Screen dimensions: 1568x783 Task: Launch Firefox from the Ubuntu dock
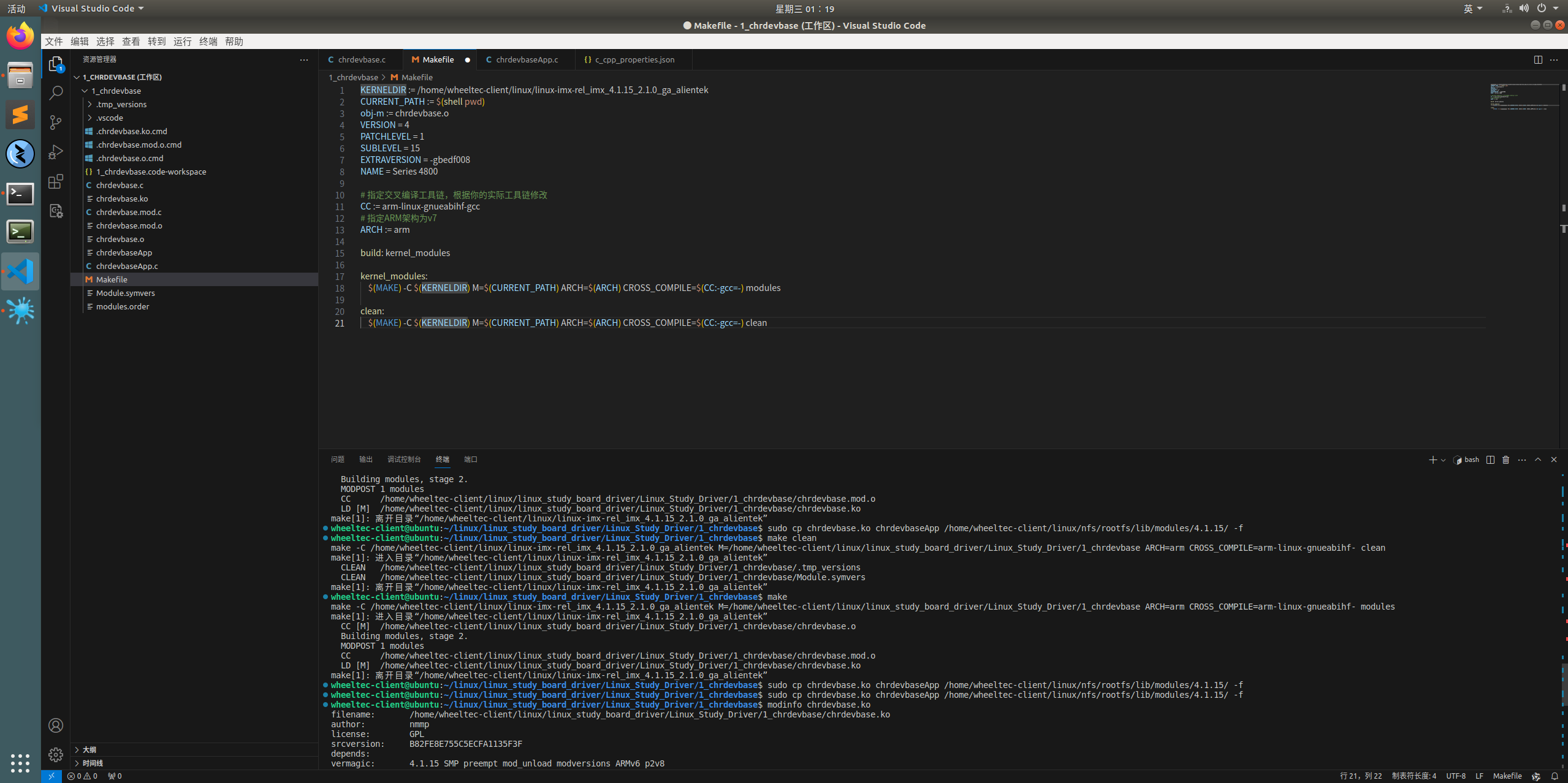[x=20, y=35]
